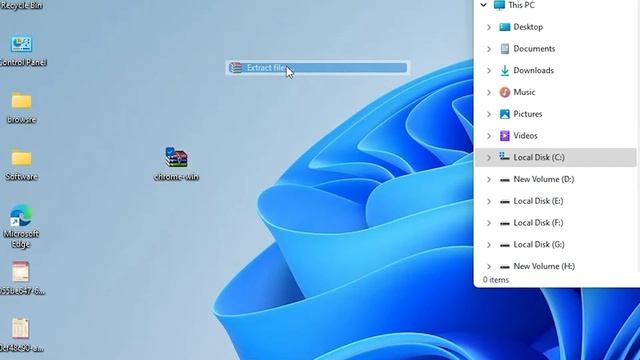Launch the Microsoft Edge shortcut

click(21, 216)
